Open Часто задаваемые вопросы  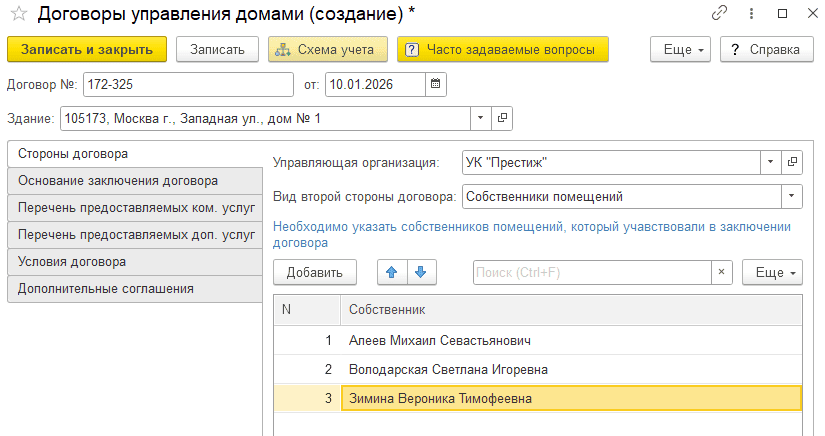[x=502, y=49]
